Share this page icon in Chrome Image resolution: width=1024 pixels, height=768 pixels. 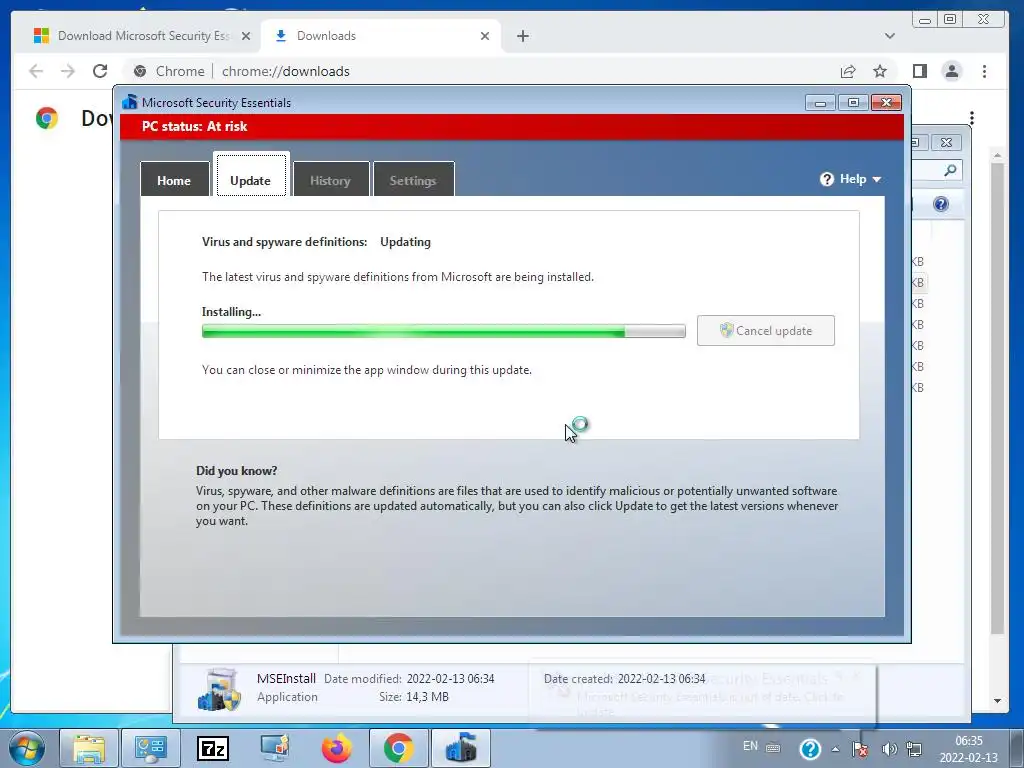click(848, 71)
